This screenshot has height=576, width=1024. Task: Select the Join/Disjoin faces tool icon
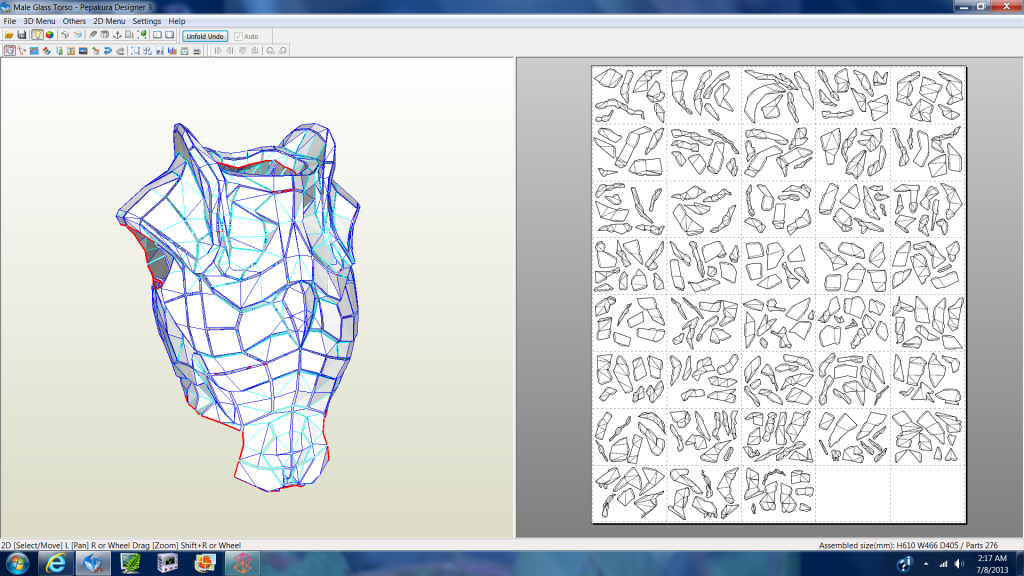coord(22,50)
